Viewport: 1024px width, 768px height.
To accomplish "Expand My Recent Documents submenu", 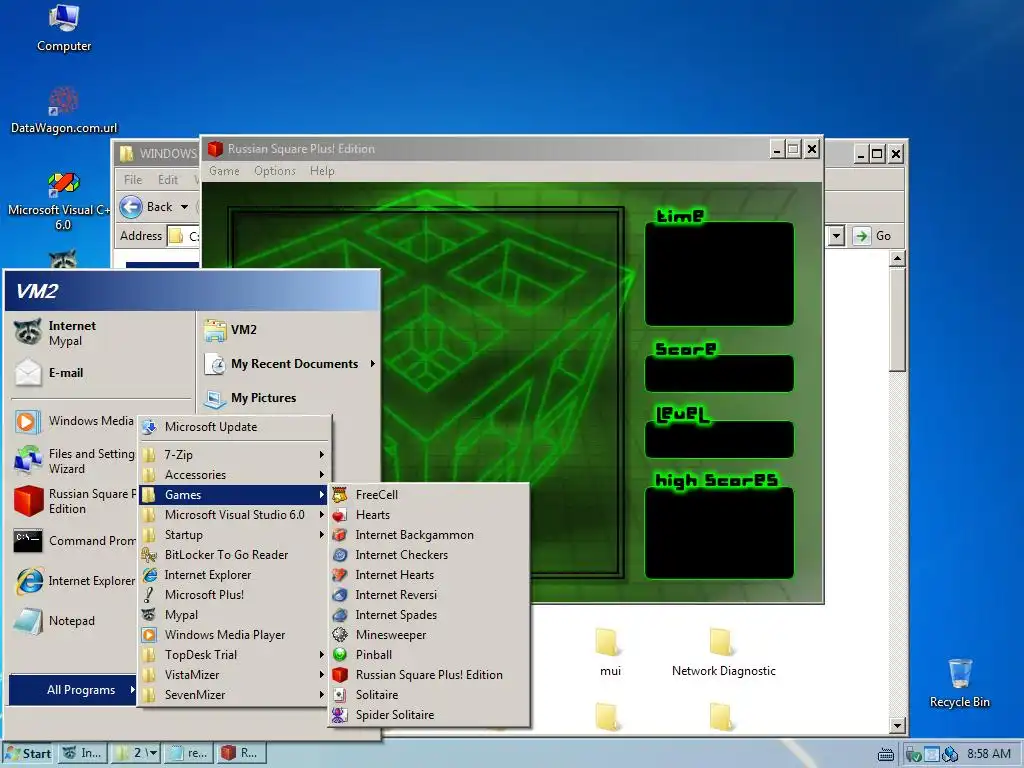I will click(288, 364).
